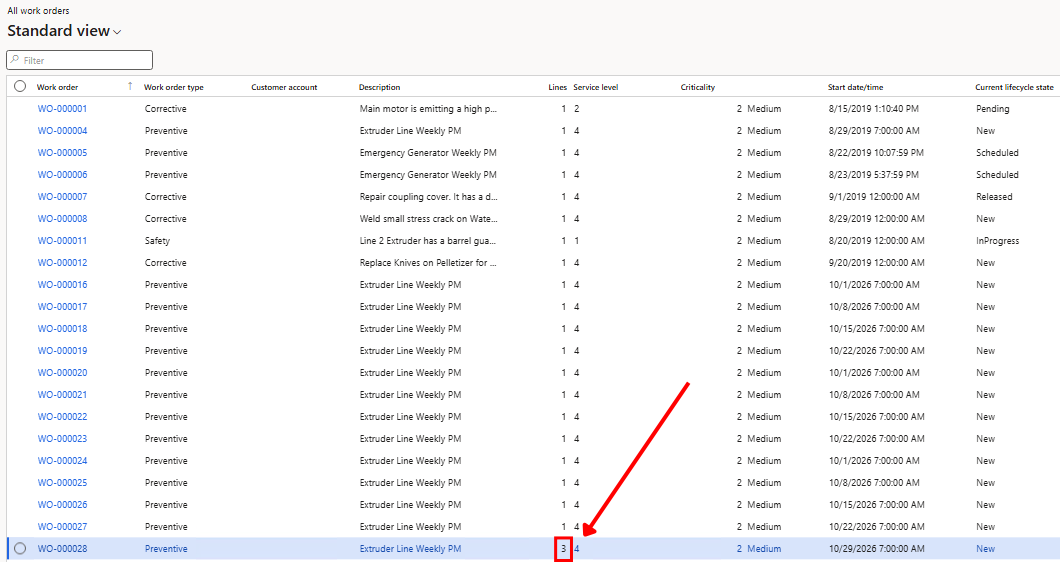Viewport: 1060px width, 562px height.
Task: Click the Start date/time column header
Action: click(x=855, y=87)
